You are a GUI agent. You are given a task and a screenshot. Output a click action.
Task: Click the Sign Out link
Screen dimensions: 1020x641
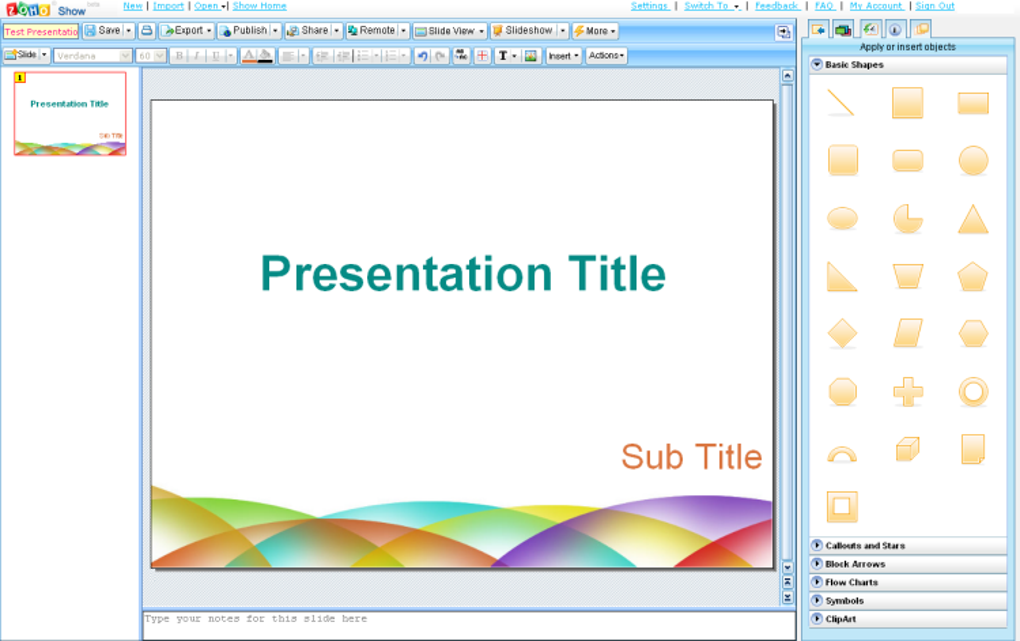pyautogui.click(x=935, y=6)
